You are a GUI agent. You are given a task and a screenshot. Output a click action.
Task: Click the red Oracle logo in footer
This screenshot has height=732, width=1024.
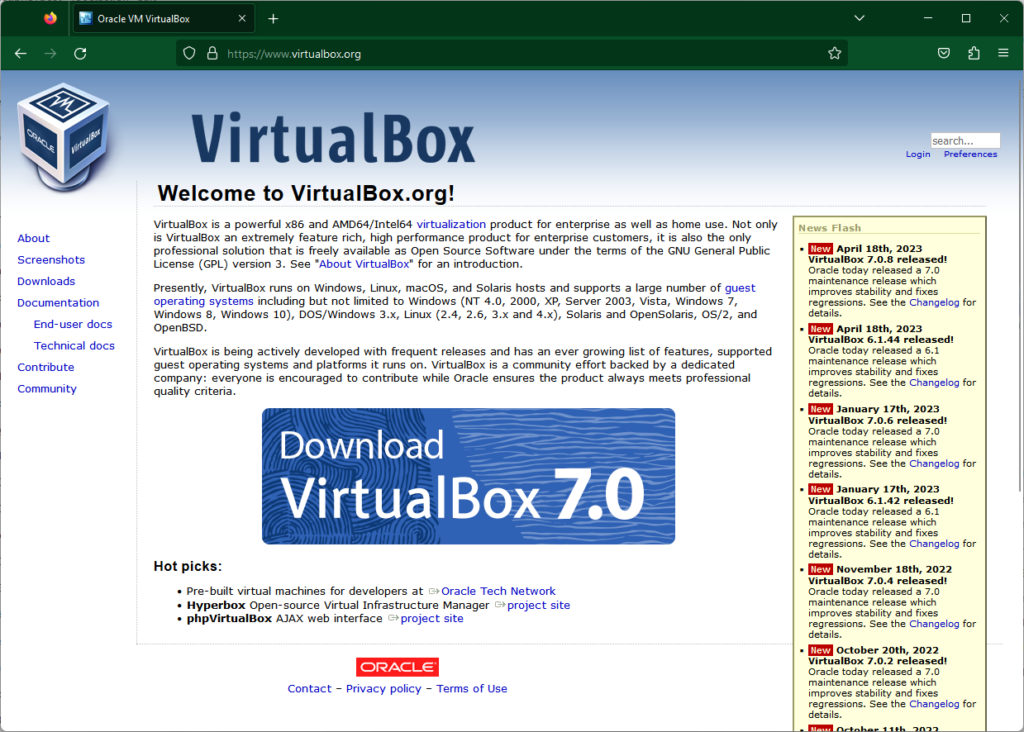tap(397, 667)
